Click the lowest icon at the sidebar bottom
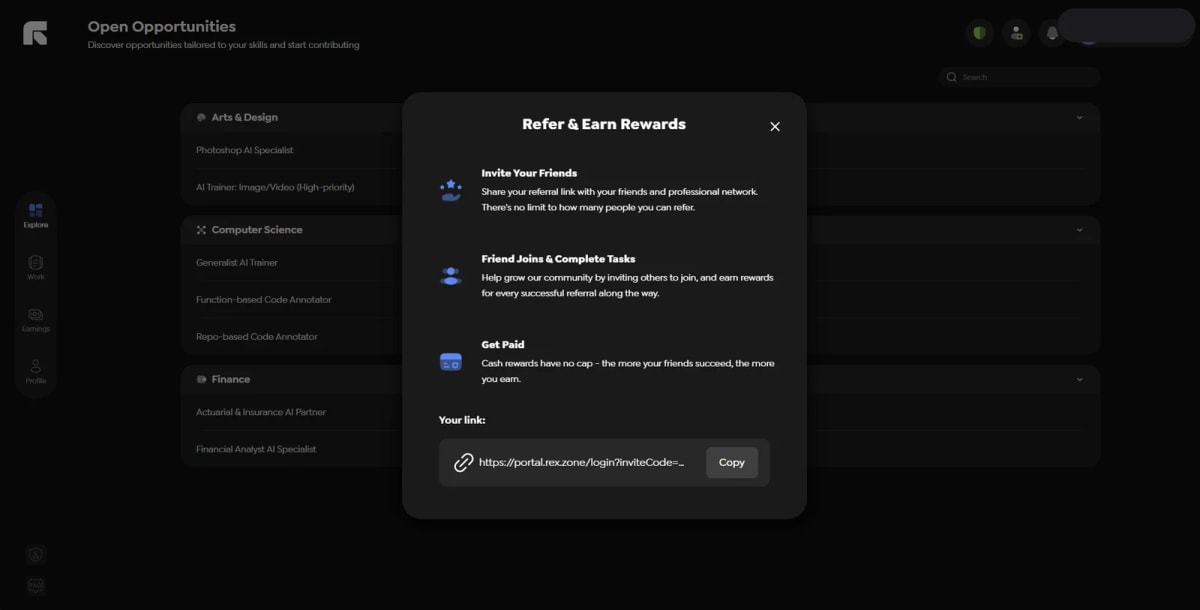This screenshot has width=1200, height=610. click(36, 585)
